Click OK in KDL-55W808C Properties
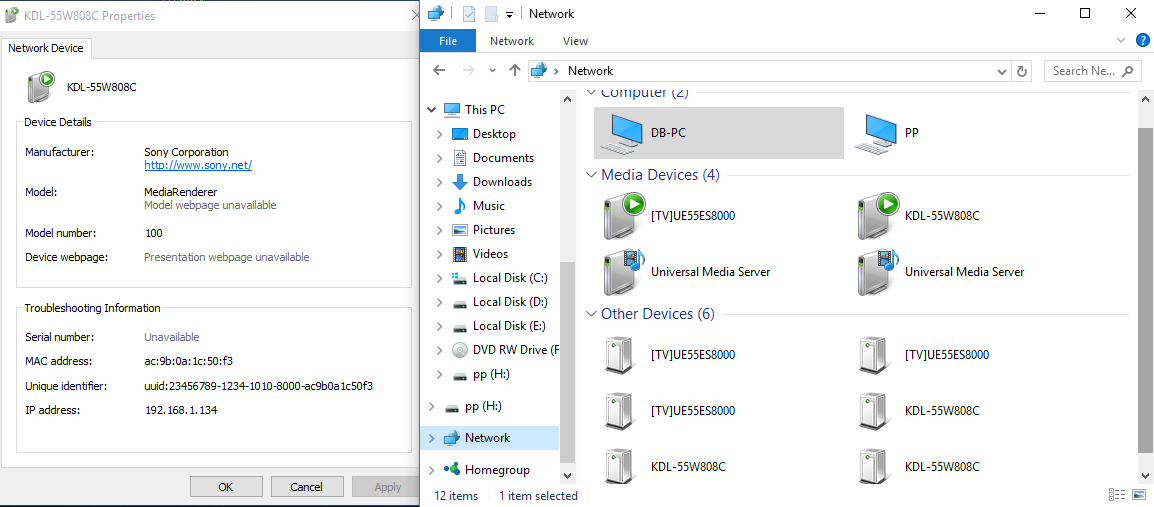 click(226, 486)
